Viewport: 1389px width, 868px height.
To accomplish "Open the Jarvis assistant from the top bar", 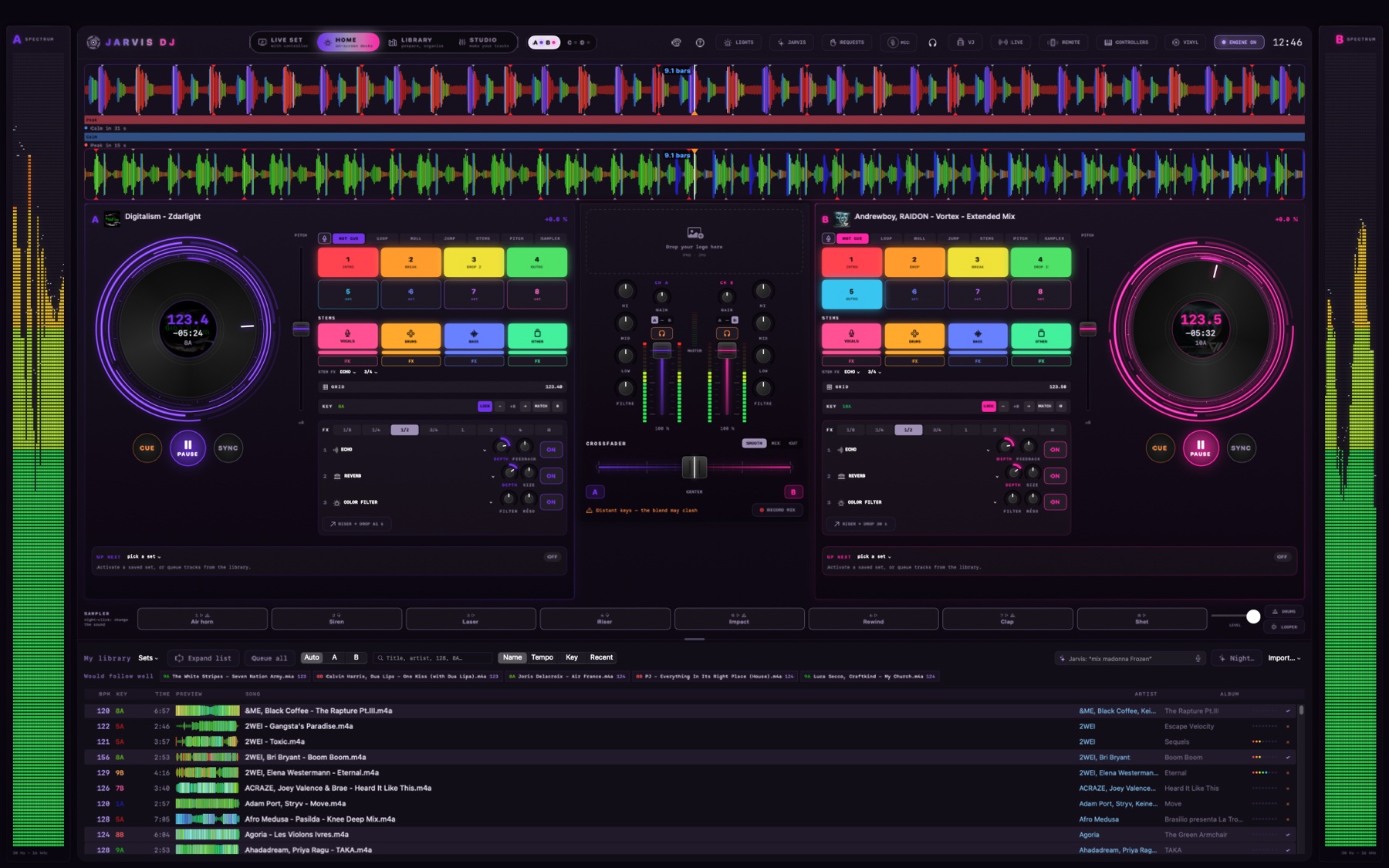I will [x=792, y=42].
